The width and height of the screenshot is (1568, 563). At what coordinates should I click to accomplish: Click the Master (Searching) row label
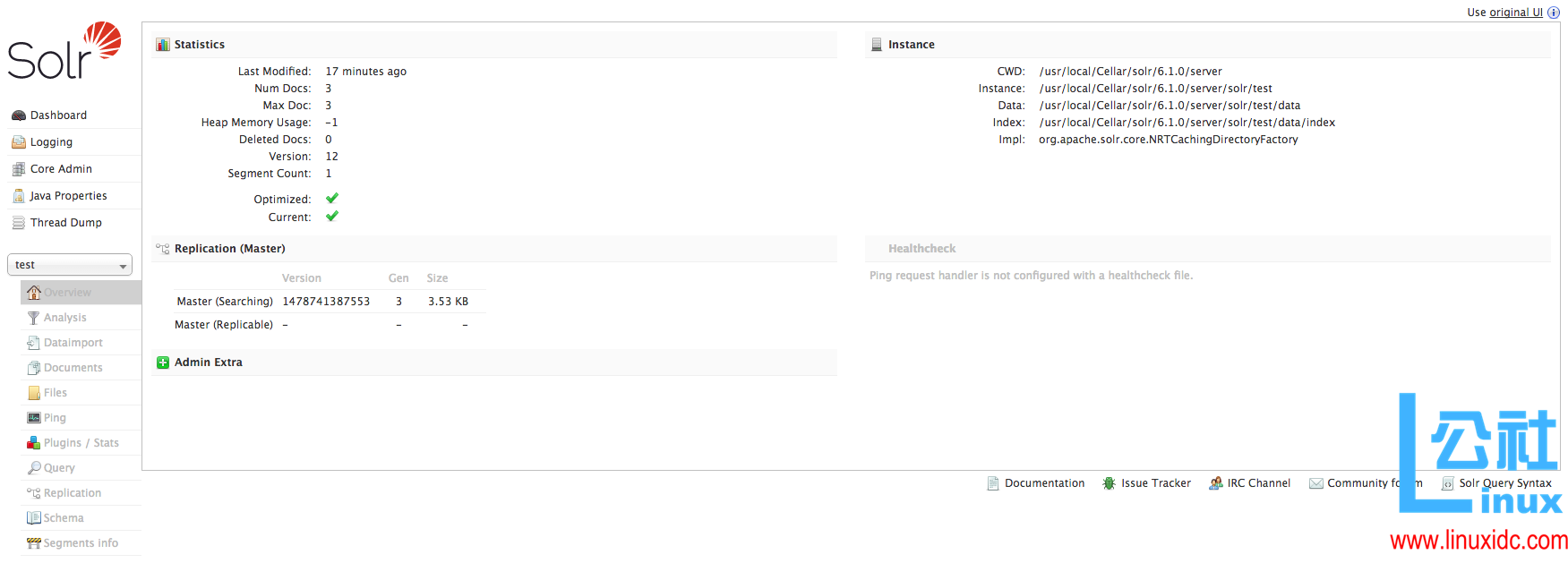coord(225,302)
